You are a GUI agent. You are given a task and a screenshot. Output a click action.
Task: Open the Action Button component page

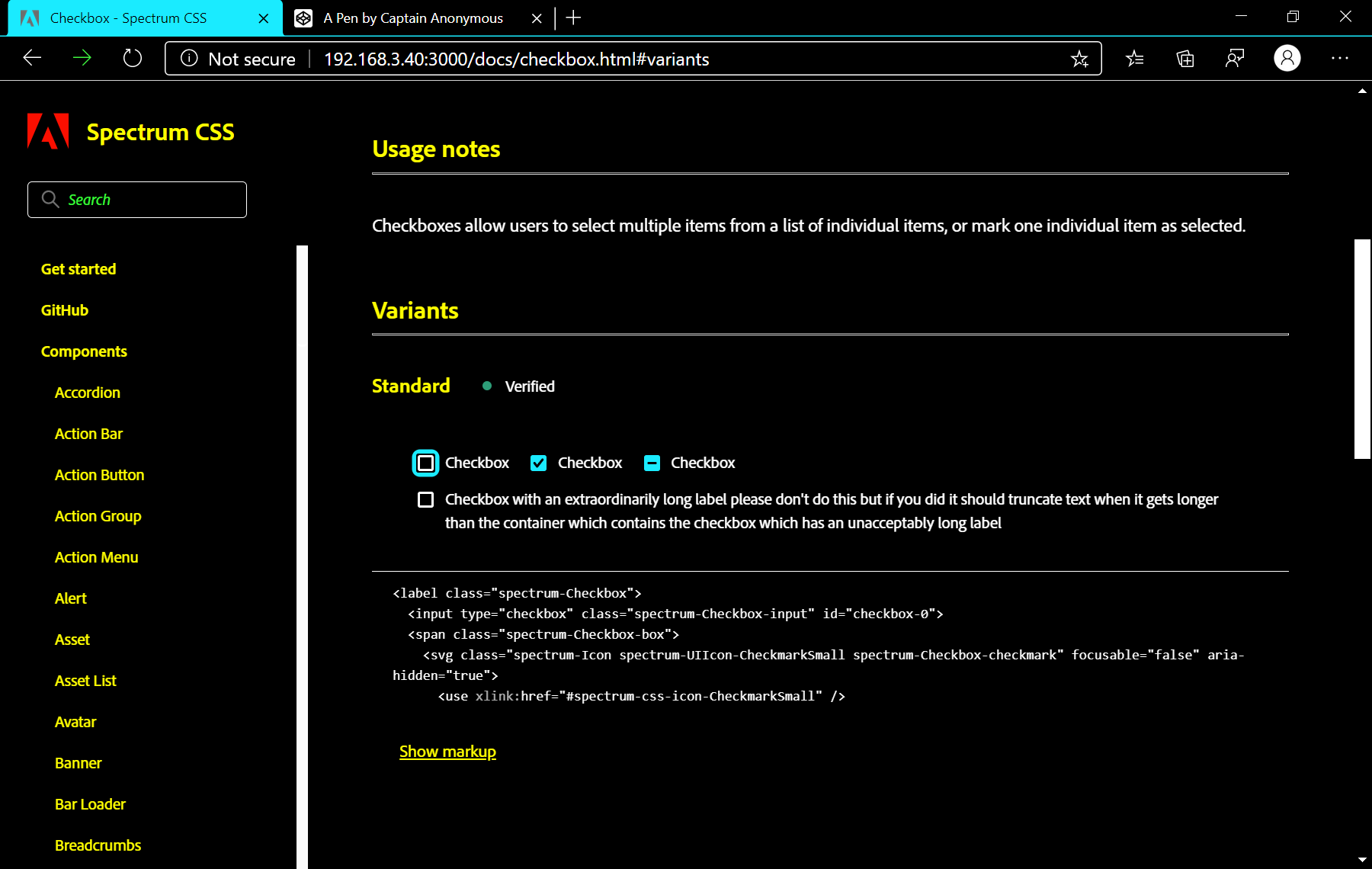click(99, 475)
